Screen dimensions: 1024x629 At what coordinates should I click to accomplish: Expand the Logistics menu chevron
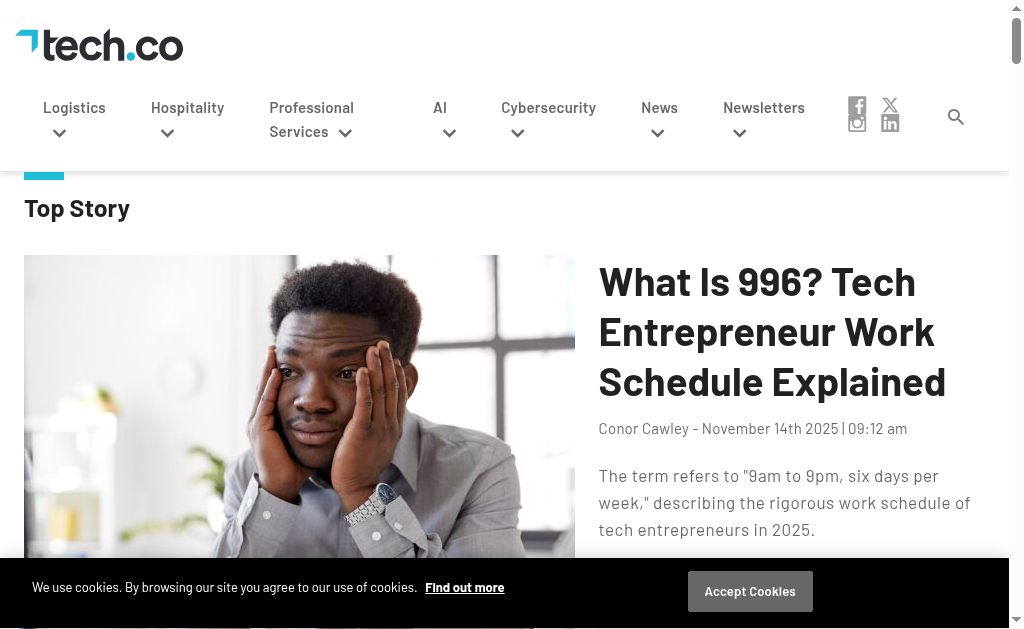(59, 133)
